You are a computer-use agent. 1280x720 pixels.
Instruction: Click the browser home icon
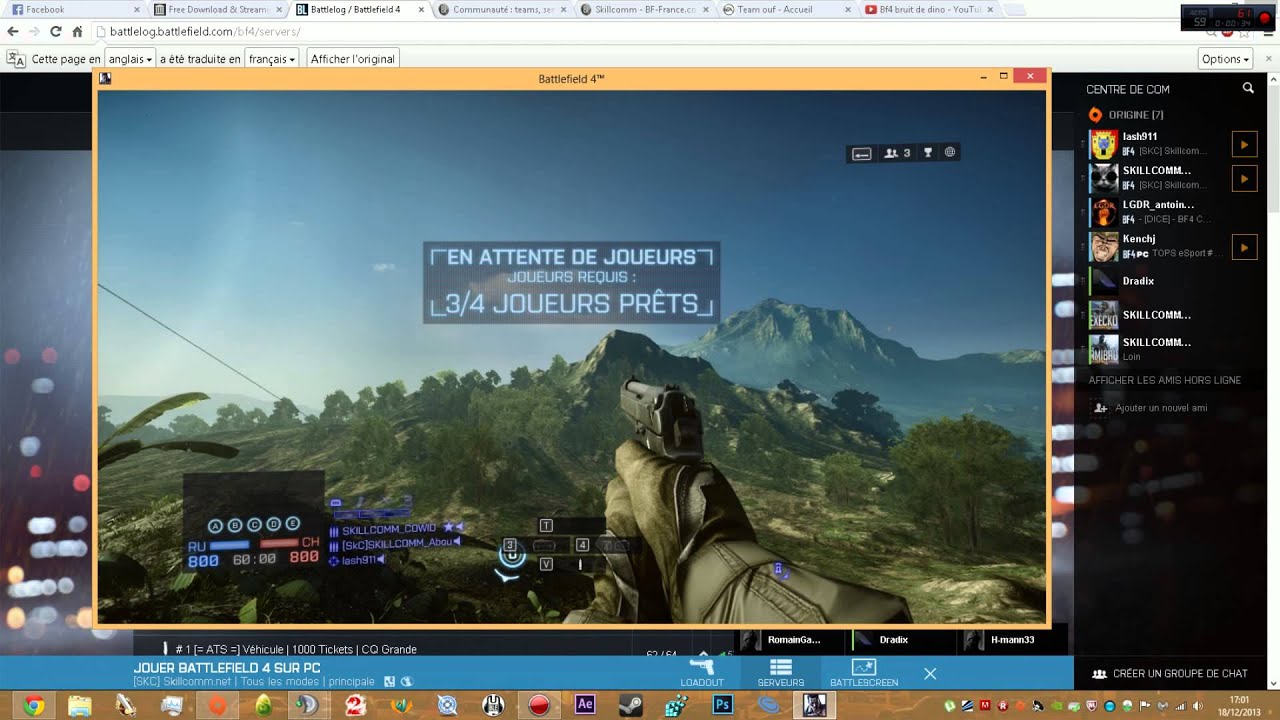pos(78,32)
